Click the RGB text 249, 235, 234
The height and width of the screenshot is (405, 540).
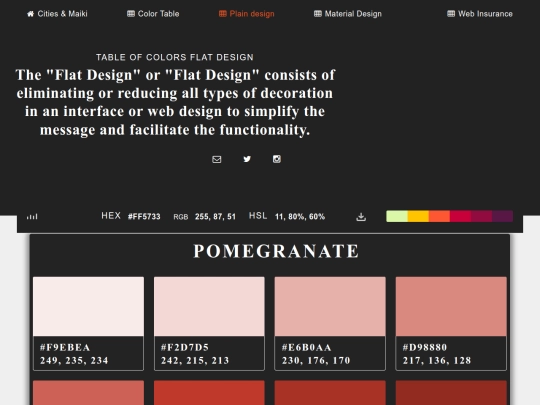tap(74, 360)
